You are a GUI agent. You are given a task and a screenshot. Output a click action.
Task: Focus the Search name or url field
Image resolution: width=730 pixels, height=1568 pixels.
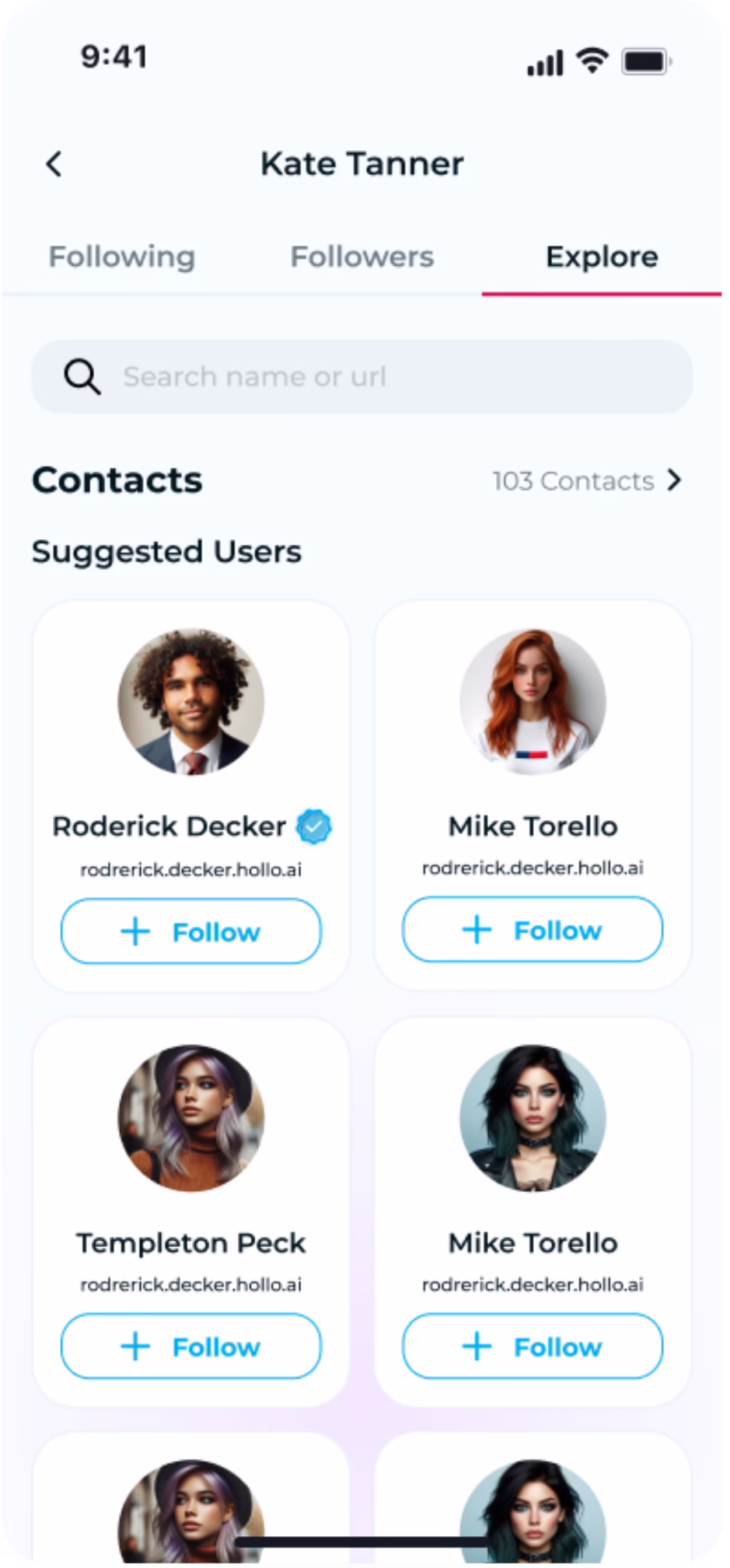point(383,377)
